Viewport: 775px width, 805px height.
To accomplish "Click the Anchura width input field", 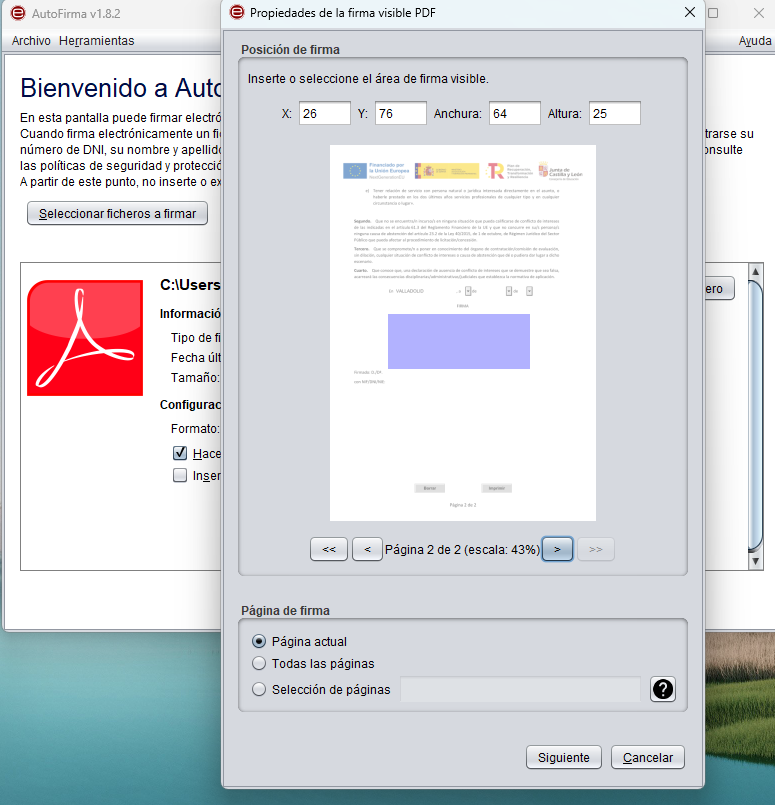I will (x=515, y=113).
